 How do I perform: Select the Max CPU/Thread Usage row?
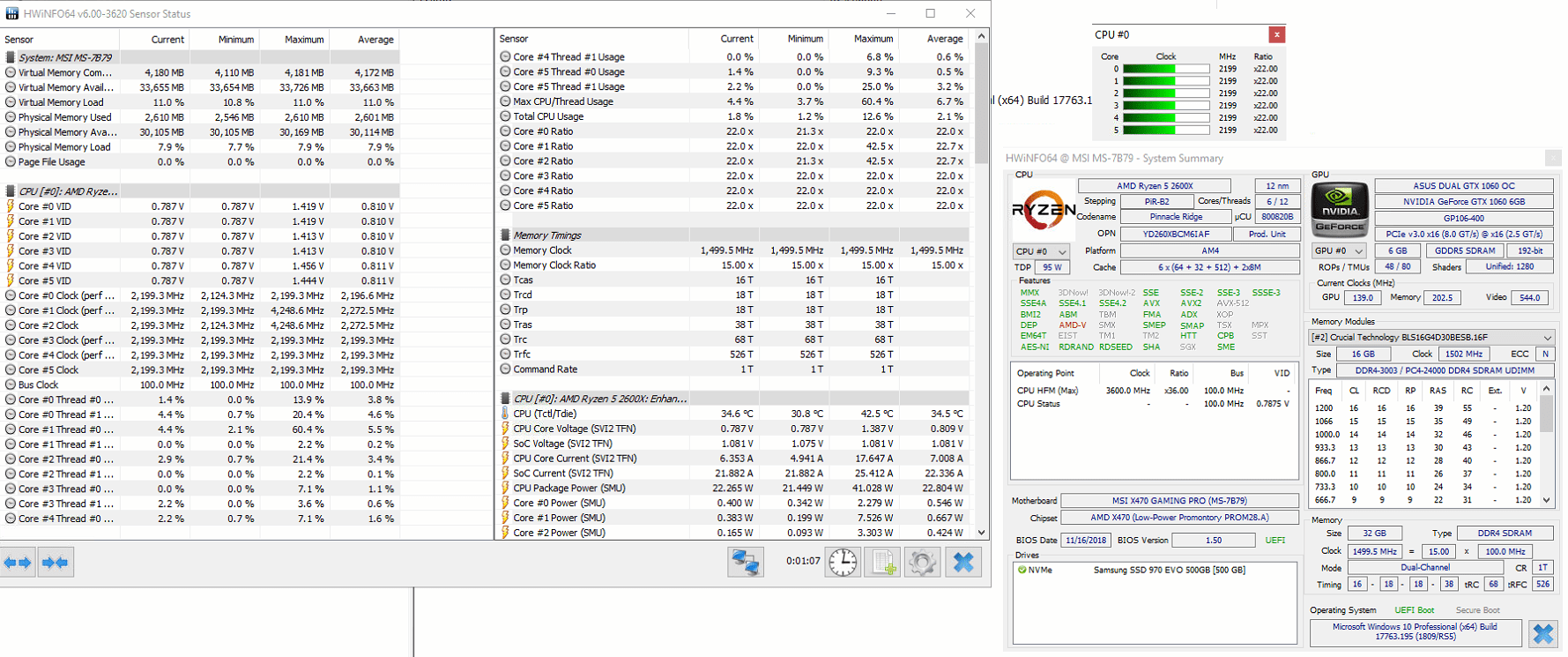point(733,101)
